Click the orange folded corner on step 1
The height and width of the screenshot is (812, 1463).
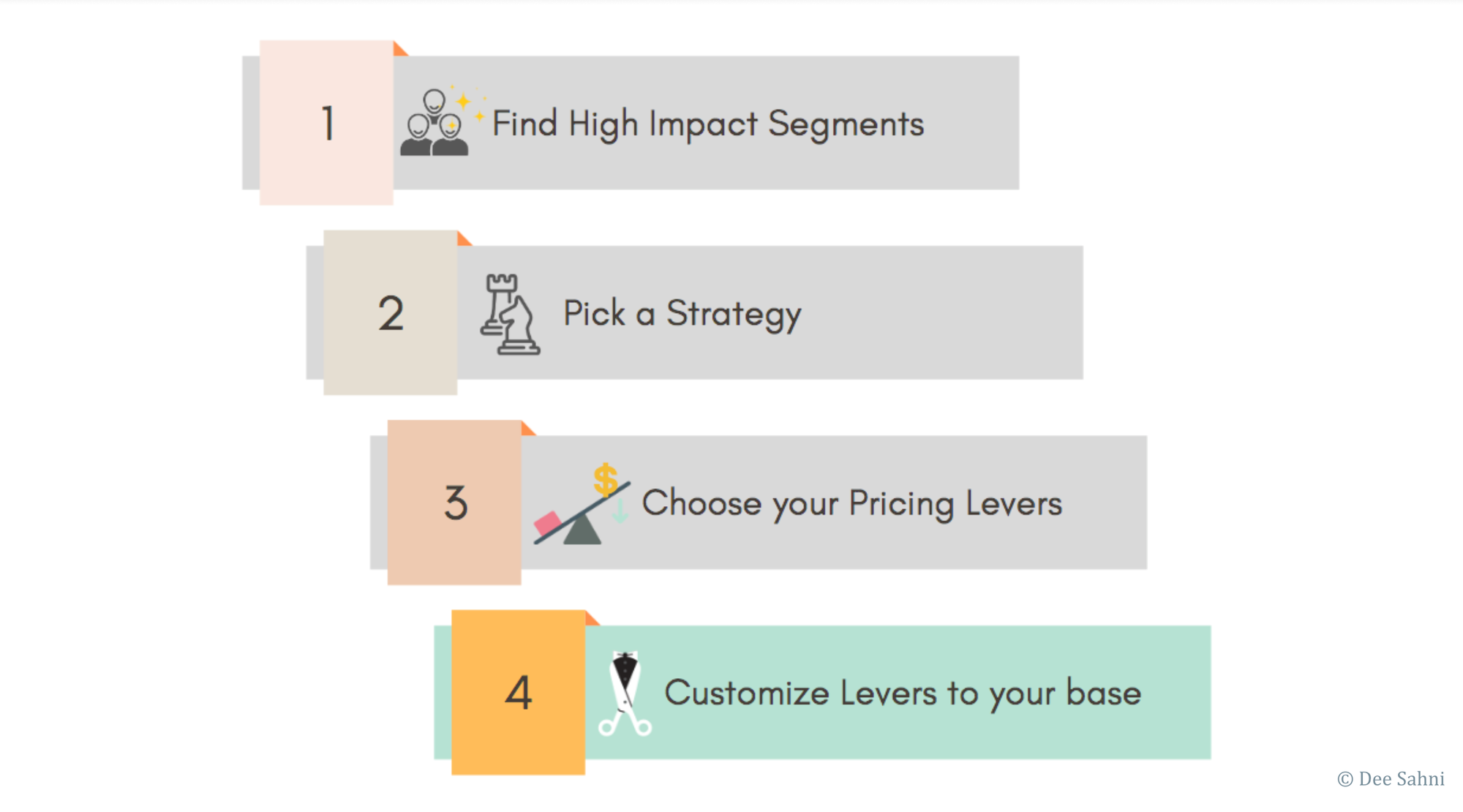point(399,50)
